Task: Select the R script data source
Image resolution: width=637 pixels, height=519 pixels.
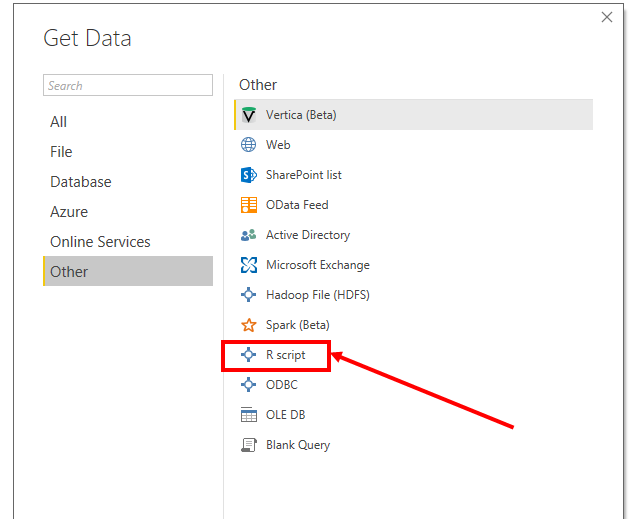Action: [285, 355]
